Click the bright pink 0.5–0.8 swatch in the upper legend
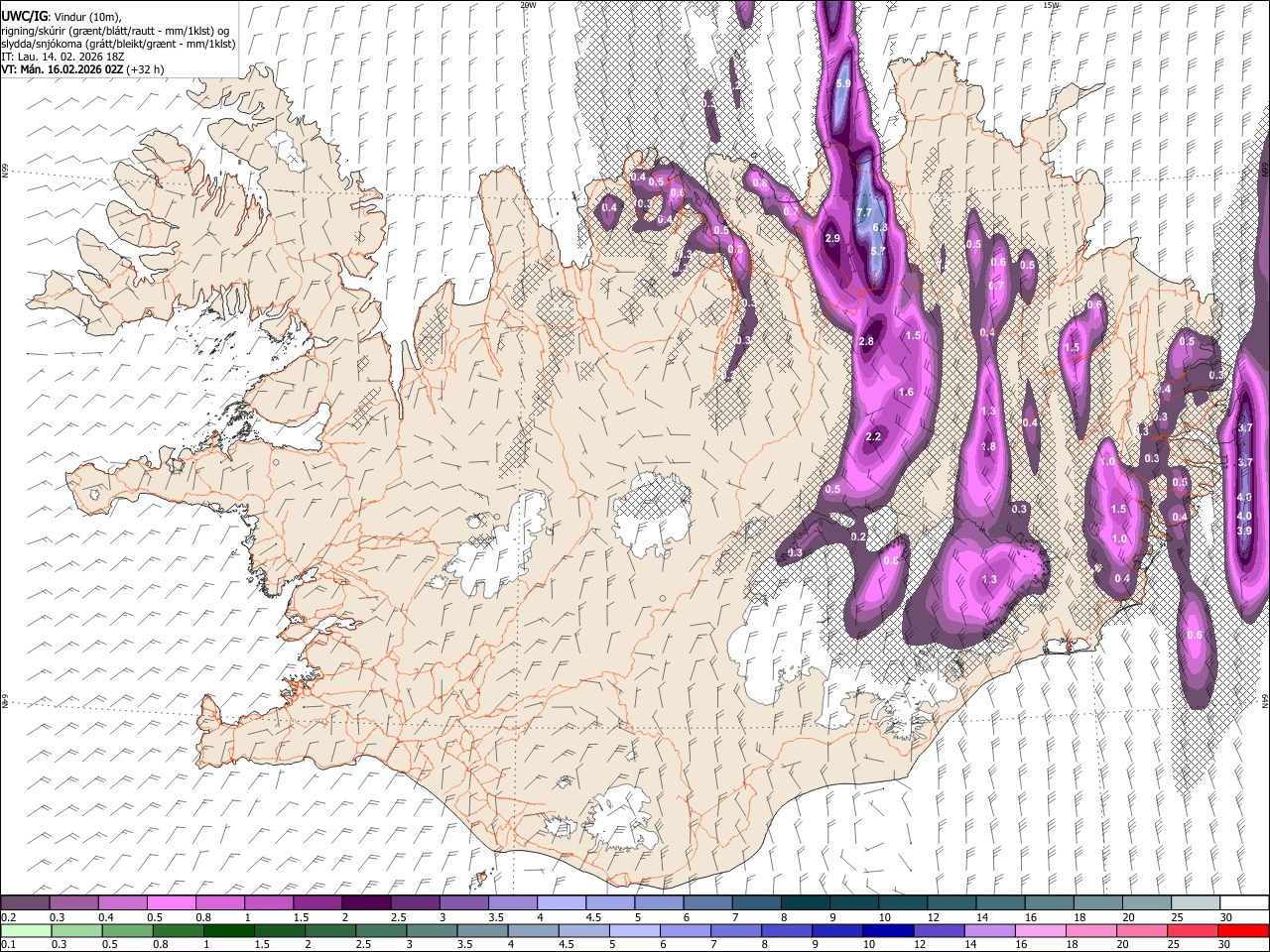The height and width of the screenshot is (952, 1270). [x=171, y=903]
